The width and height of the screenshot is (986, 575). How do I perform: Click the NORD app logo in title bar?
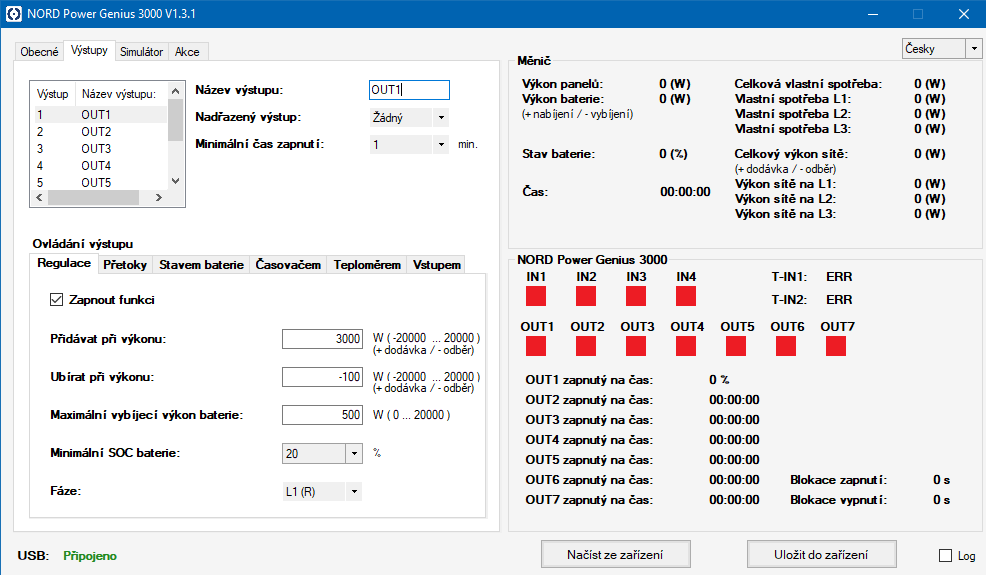coord(14,14)
